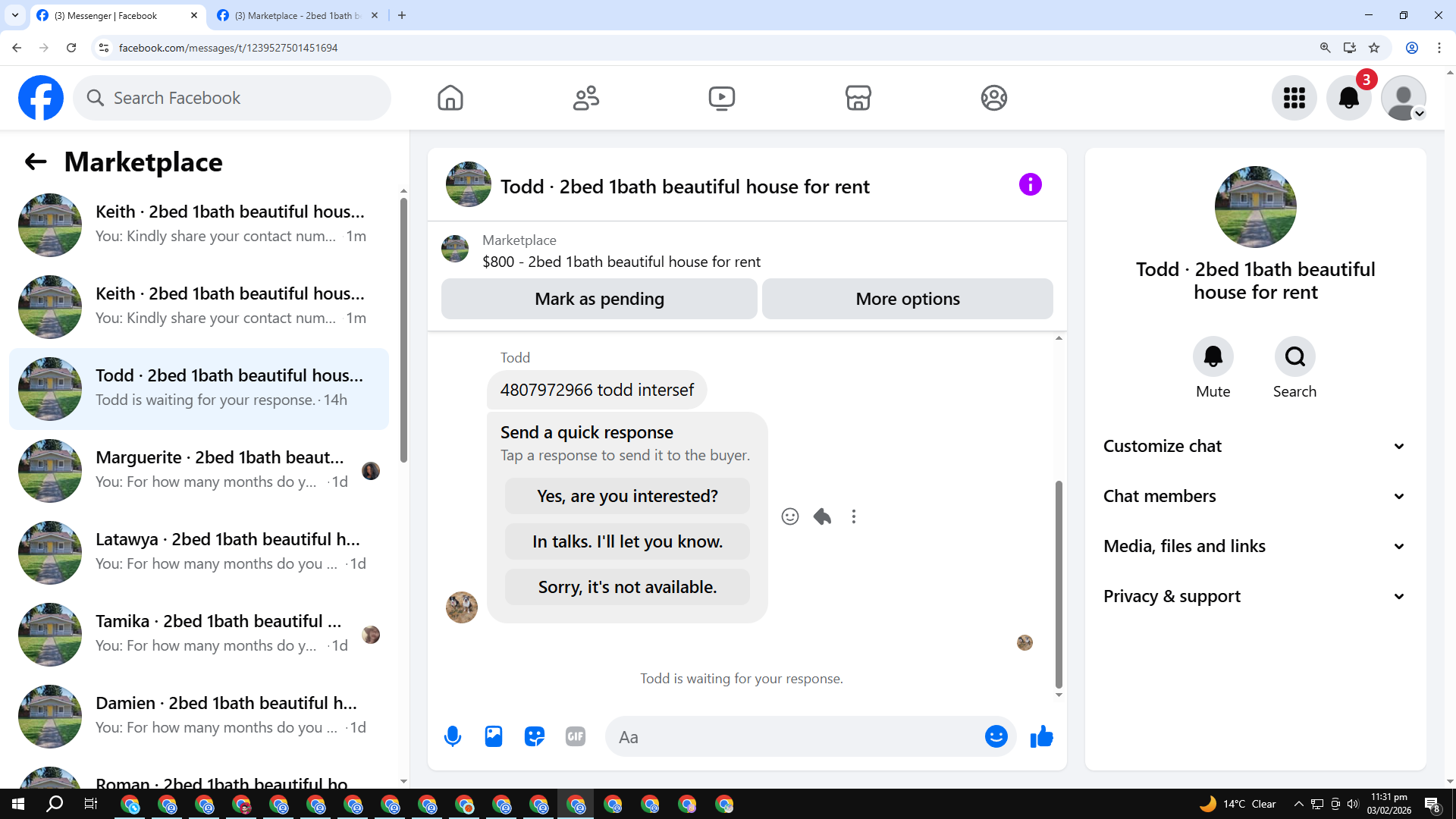The image size is (1456, 819).
Task: Open emoji picker in message box
Action: (x=996, y=736)
